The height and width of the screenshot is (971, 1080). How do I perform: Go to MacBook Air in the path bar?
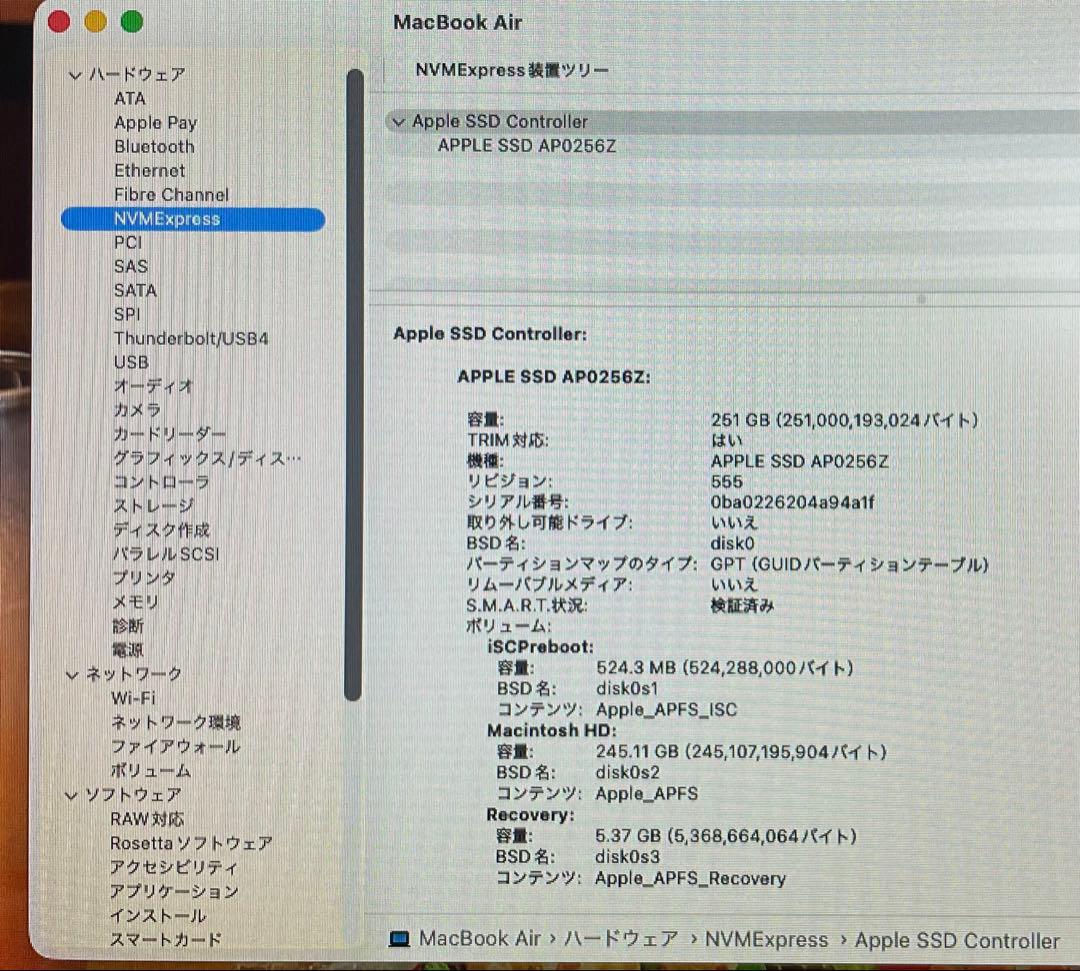(x=479, y=939)
